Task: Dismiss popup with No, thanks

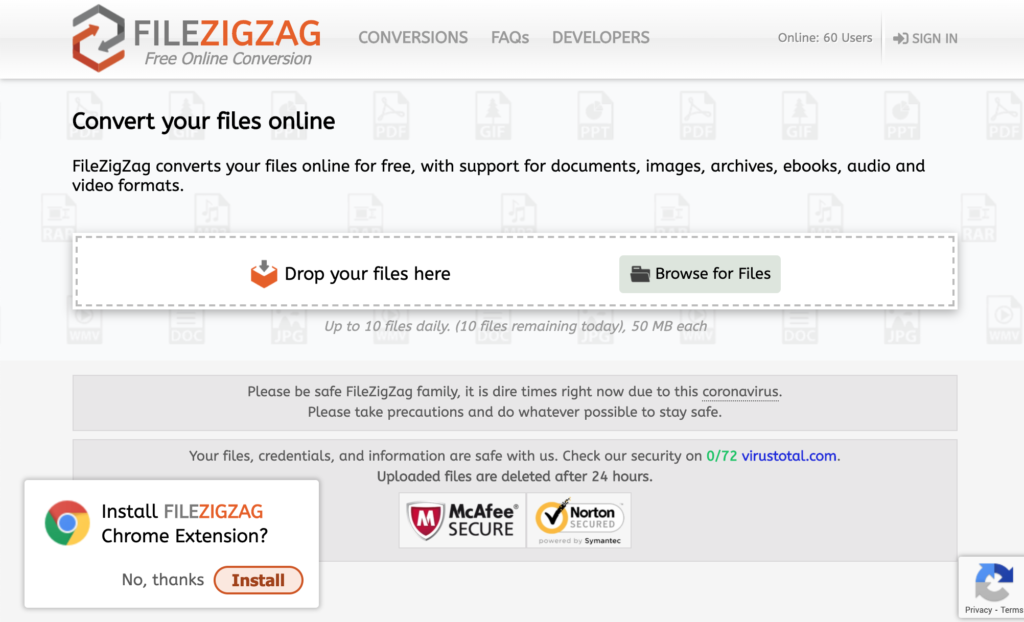Action: tap(163, 580)
